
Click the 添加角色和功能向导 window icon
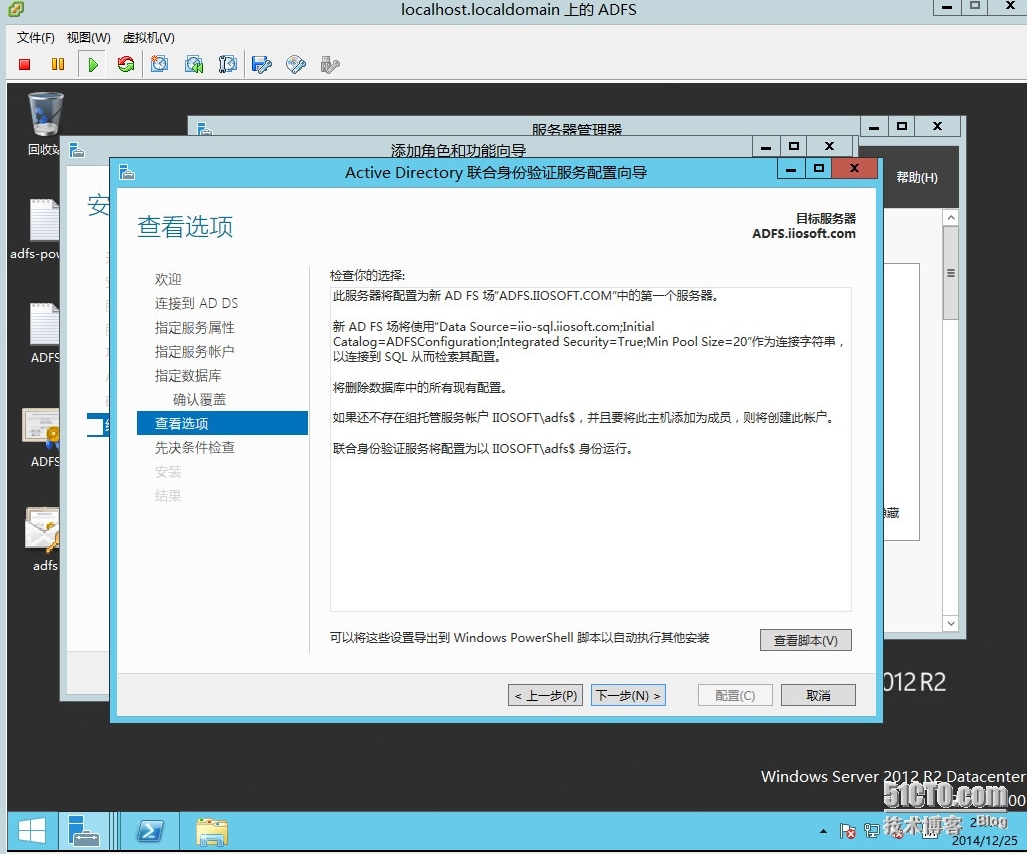(x=77, y=151)
